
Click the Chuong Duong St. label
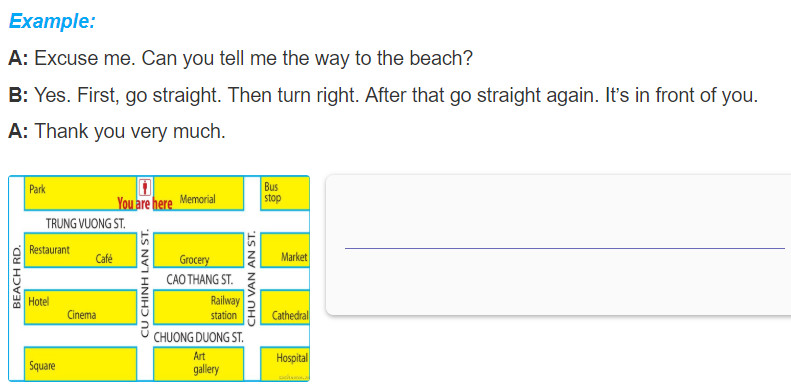click(x=198, y=337)
